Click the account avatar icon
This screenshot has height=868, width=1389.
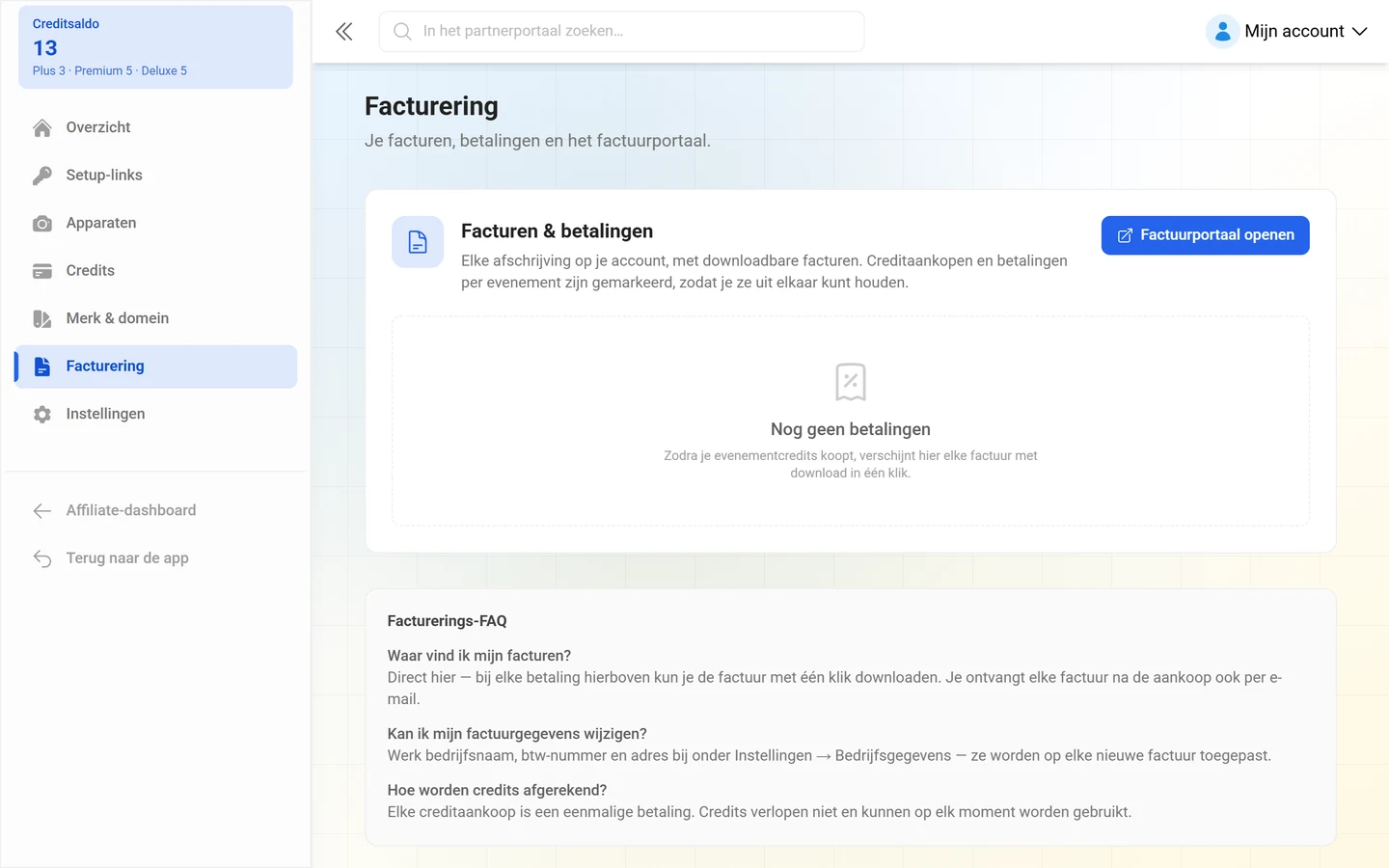pos(1222,32)
